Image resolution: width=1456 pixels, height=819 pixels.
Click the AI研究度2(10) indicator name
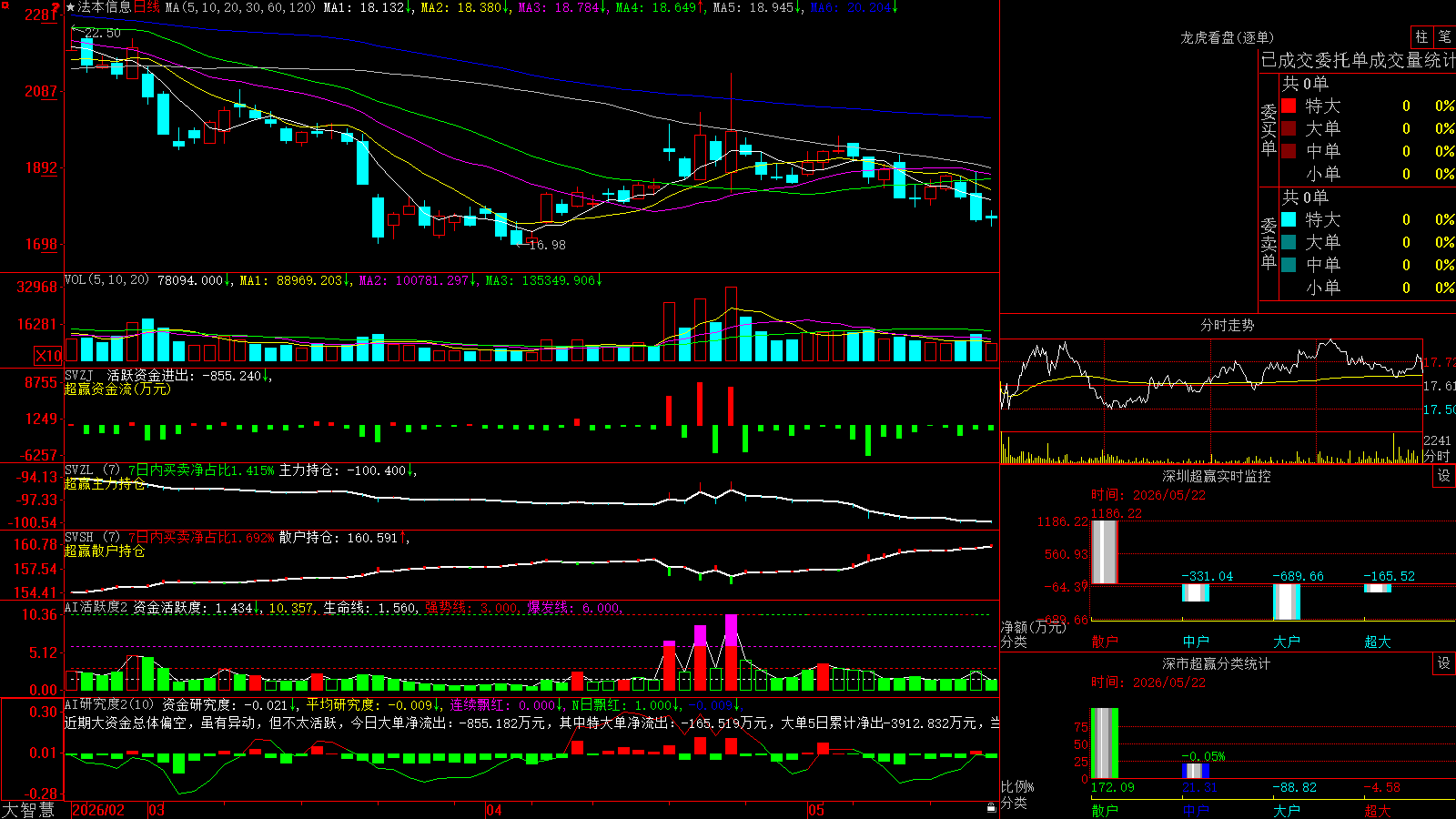[x=109, y=704]
